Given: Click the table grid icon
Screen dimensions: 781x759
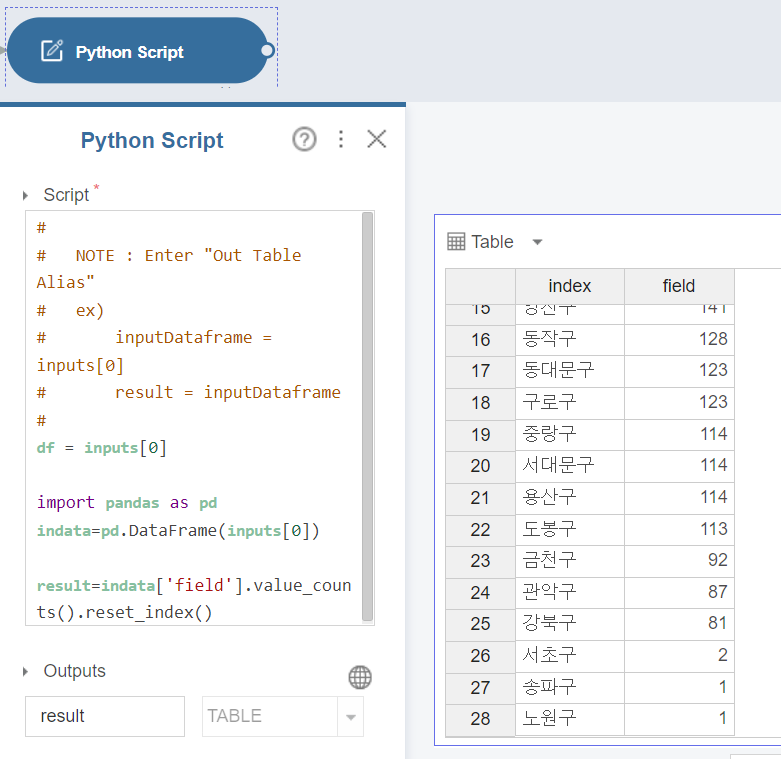Looking at the screenshot, I should pyautogui.click(x=456, y=241).
